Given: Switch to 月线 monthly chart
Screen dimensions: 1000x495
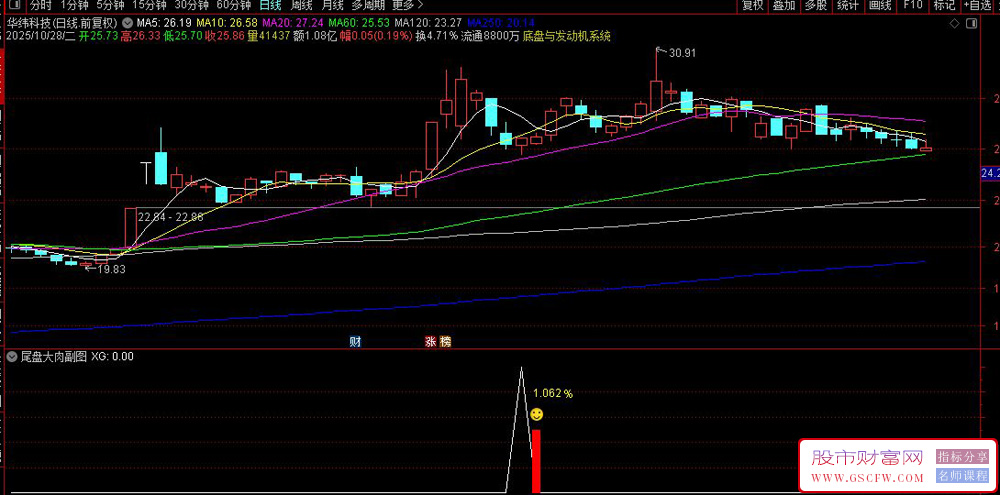Looking at the screenshot, I should click(332, 5).
